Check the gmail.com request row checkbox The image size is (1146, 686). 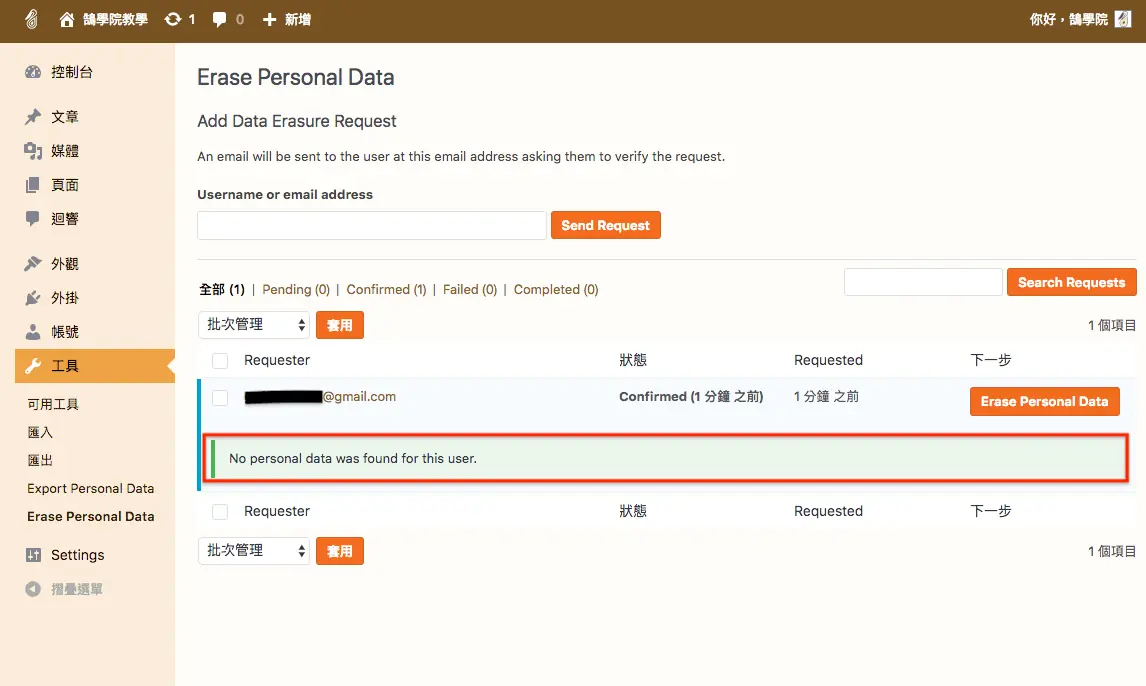(x=220, y=397)
